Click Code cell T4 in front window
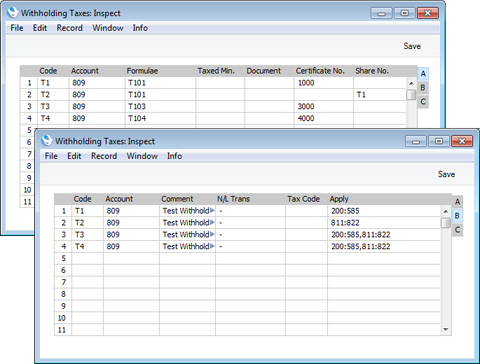This screenshot has height=364, width=480. tap(87, 247)
